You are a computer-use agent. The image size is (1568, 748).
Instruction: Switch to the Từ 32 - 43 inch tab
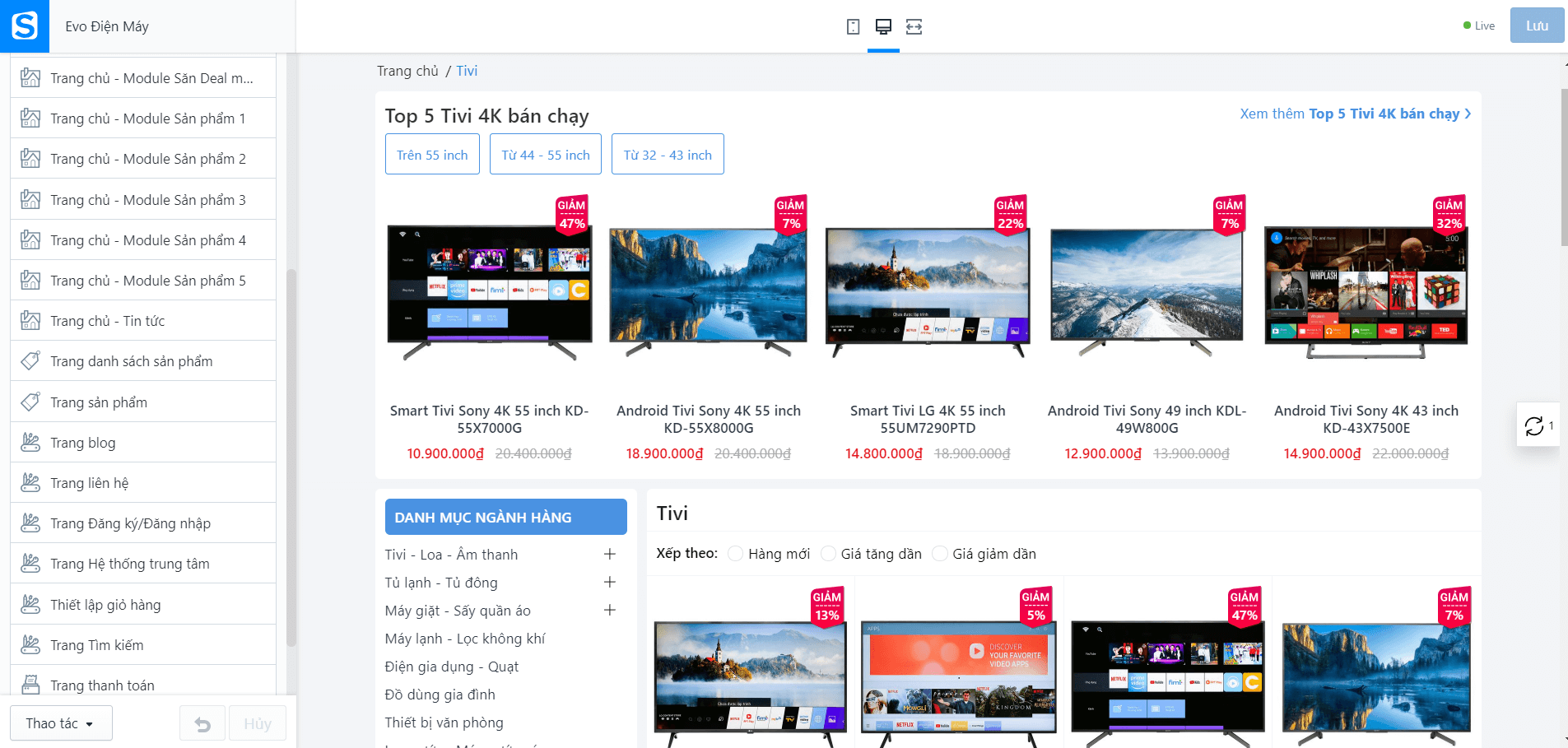(x=668, y=155)
